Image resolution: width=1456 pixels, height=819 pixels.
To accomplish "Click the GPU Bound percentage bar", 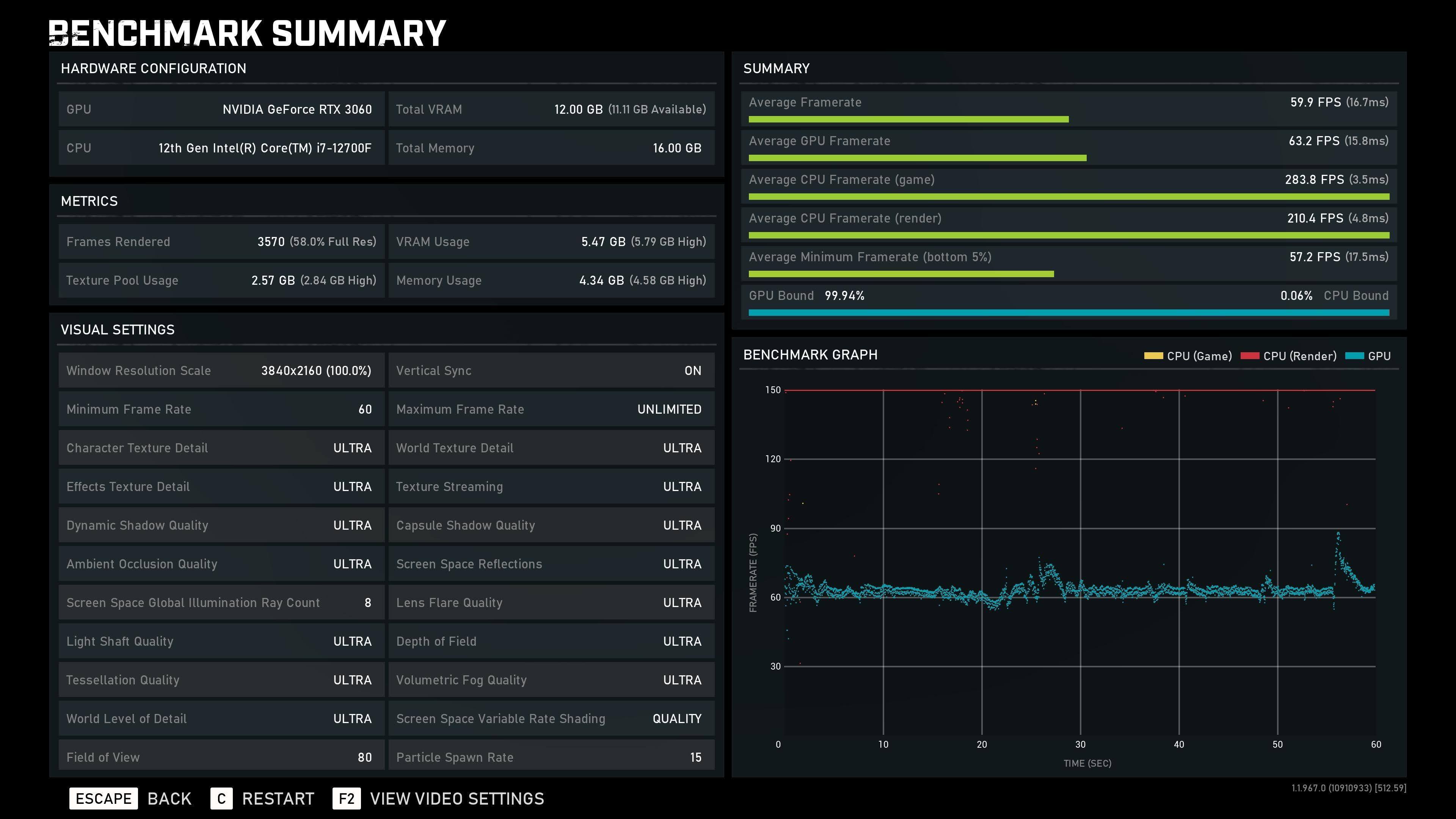I will tap(1068, 312).
